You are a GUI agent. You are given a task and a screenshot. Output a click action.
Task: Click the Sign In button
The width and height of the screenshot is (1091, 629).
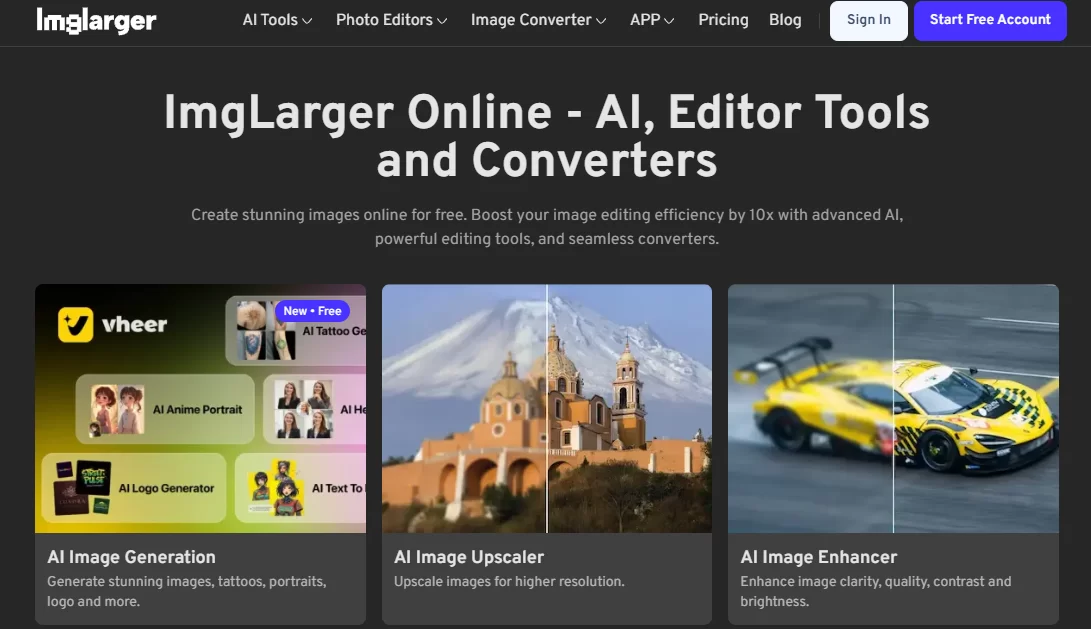(868, 20)
